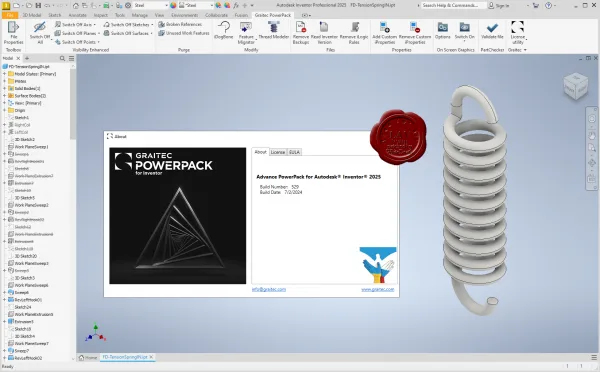Select the Work PlaneSweep1 tree item

point(31,147)
